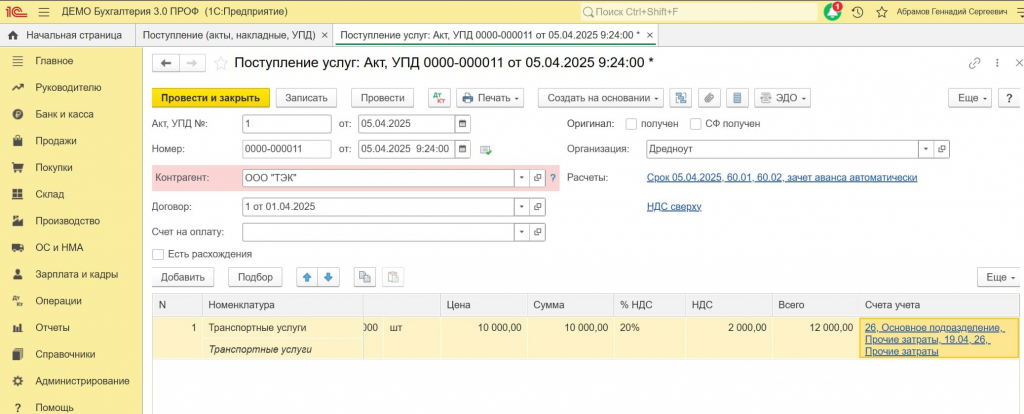Open notifications bell with red badge
This screenshot has height=414, width=1024.
tap(833, 12)
